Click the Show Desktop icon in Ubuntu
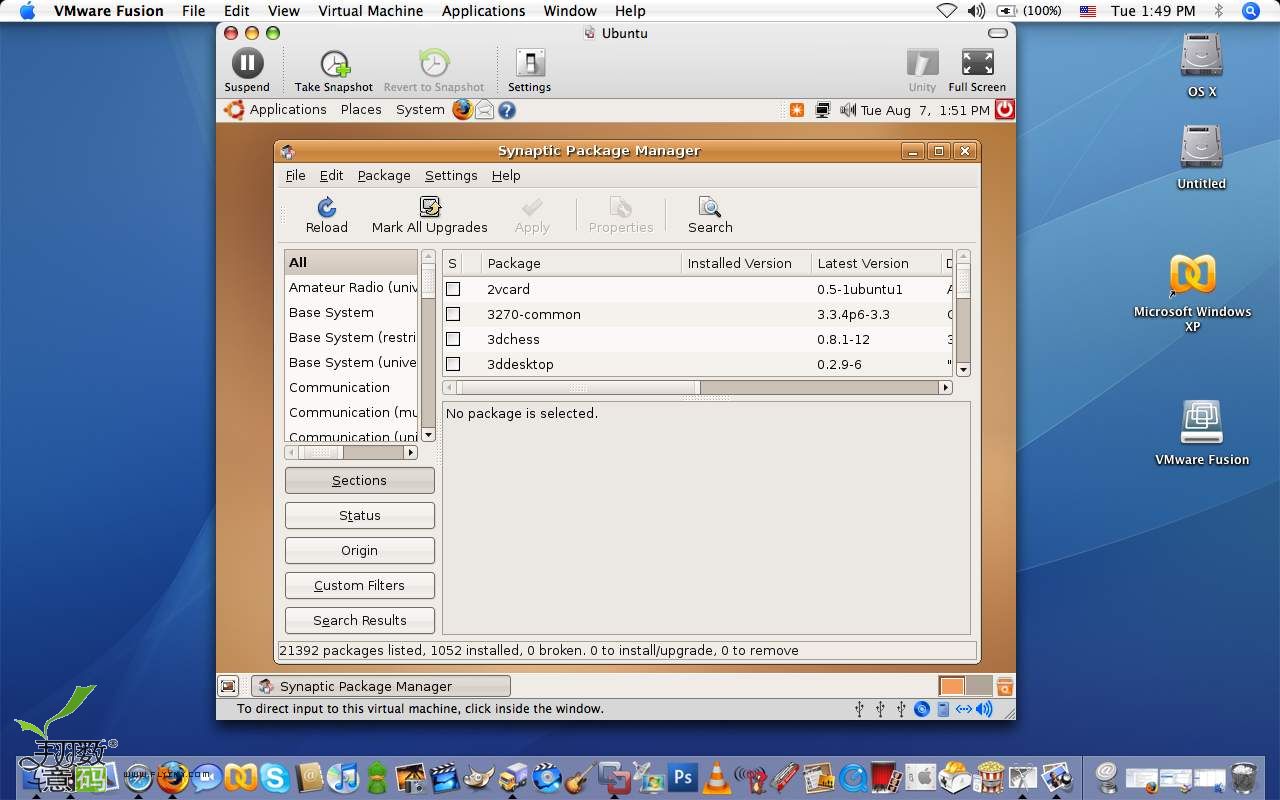This screenshot has height=800, width=1280. 228,686
